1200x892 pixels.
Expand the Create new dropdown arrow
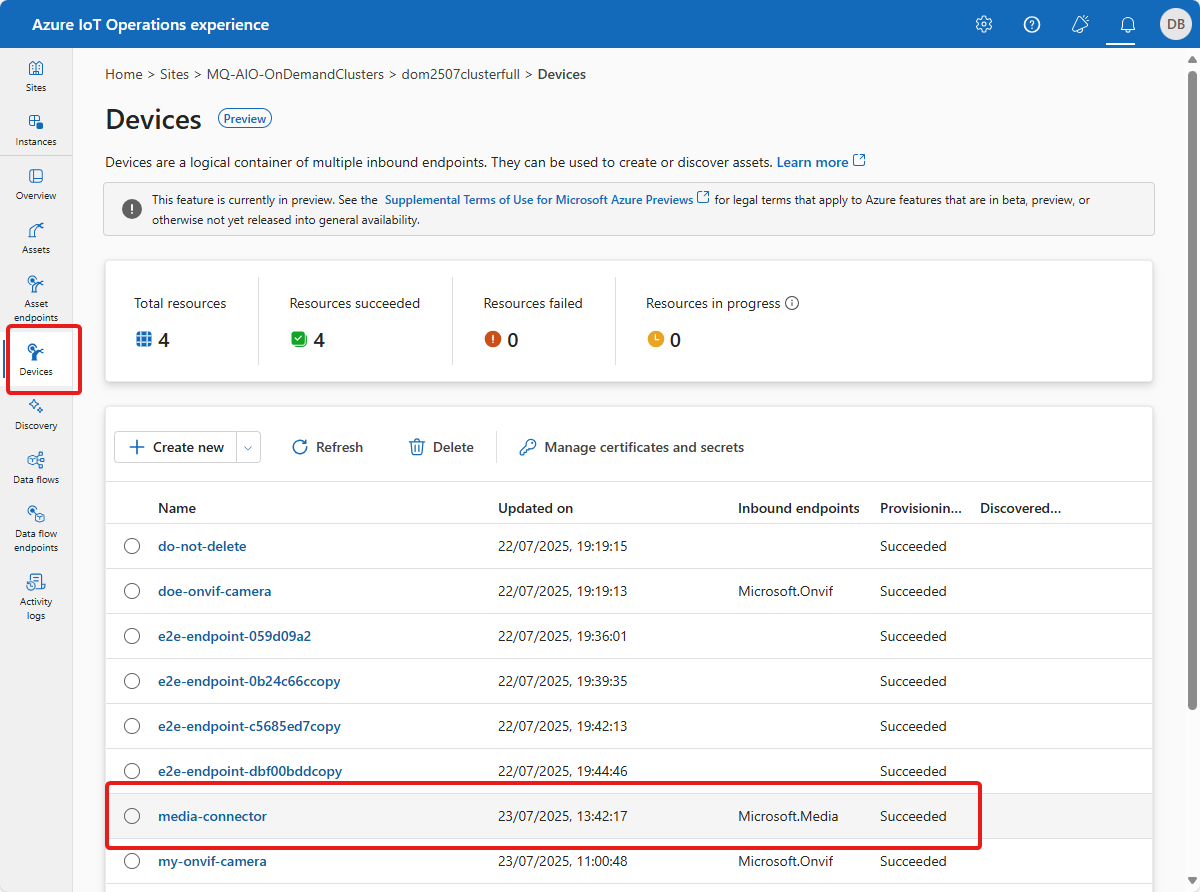coord(249,447)
